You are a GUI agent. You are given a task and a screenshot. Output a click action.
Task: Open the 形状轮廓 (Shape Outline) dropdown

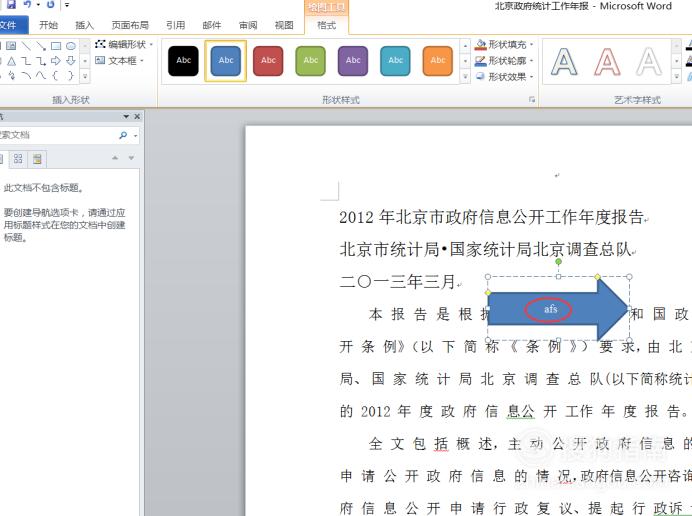504,60
